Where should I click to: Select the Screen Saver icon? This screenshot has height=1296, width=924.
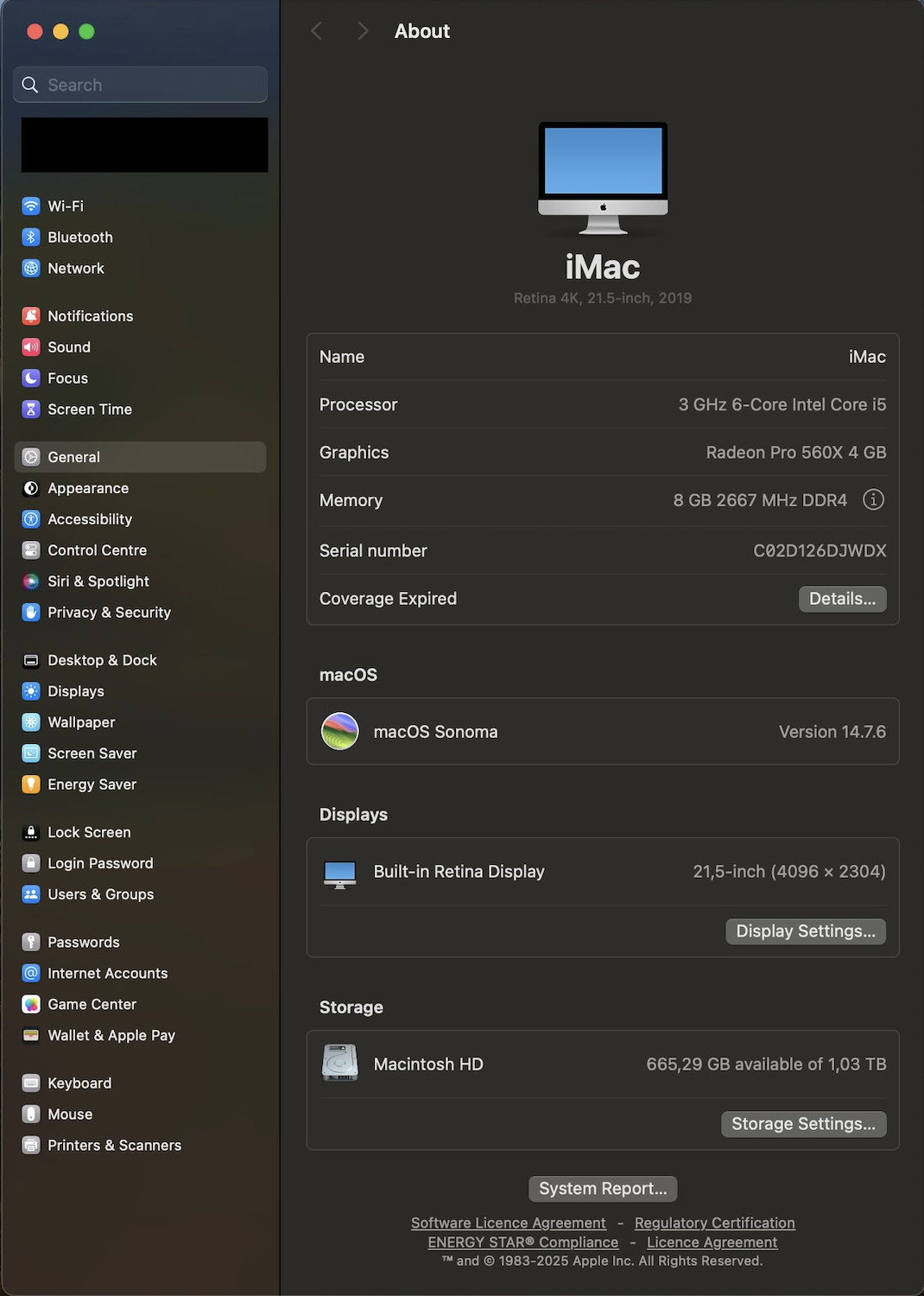click(31, 753)
